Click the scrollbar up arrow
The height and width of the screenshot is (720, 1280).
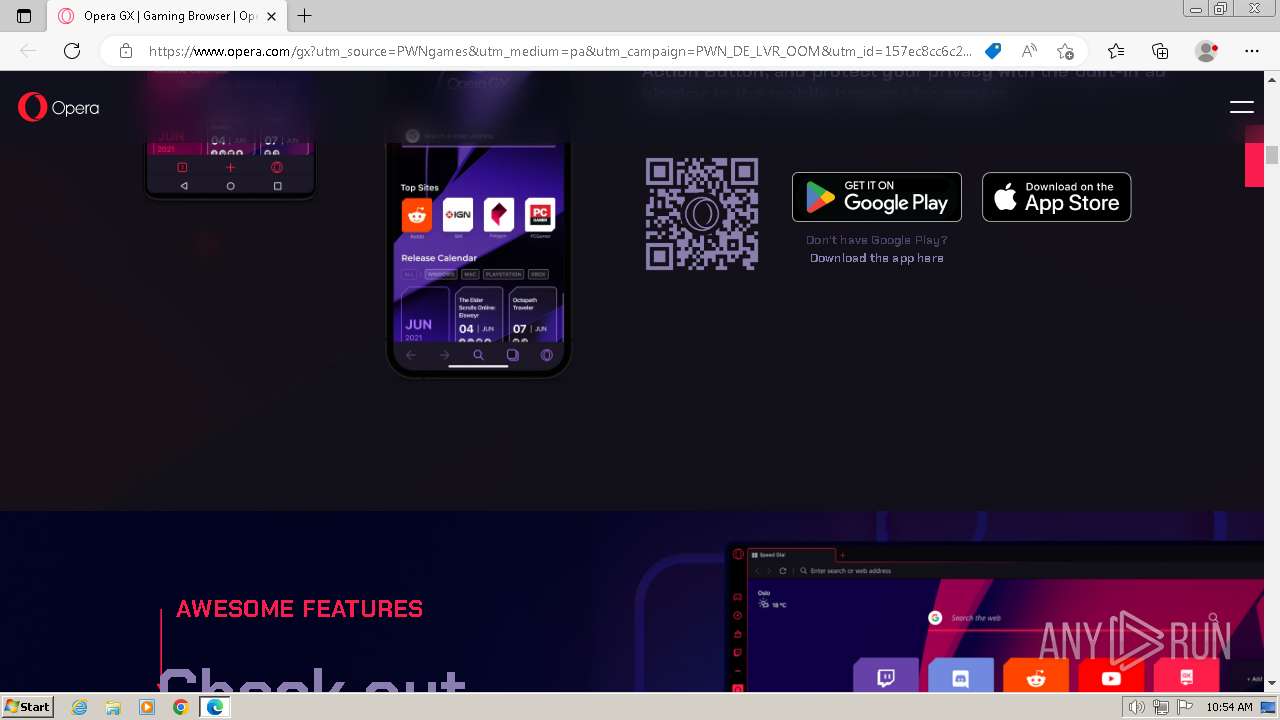tap(1272, 79)
